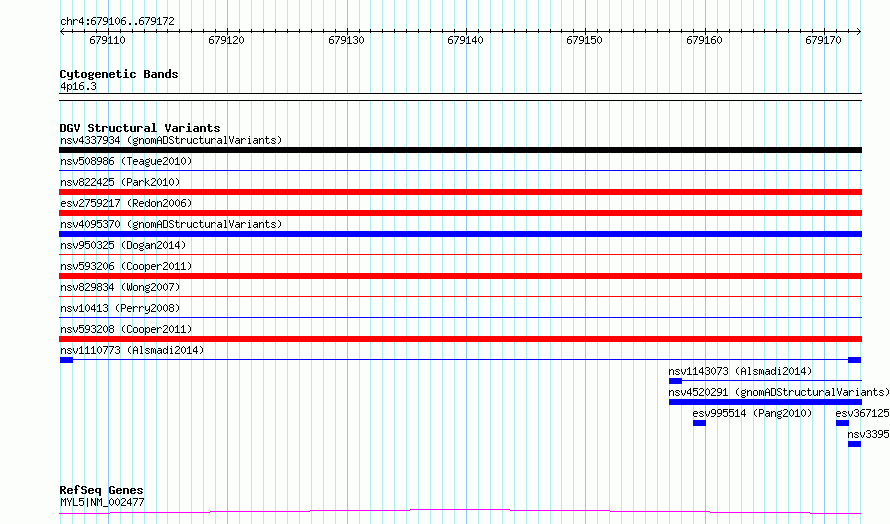Open the Cytogenetic Bands track title
The image size is (890, 524).
coord(119,74)
